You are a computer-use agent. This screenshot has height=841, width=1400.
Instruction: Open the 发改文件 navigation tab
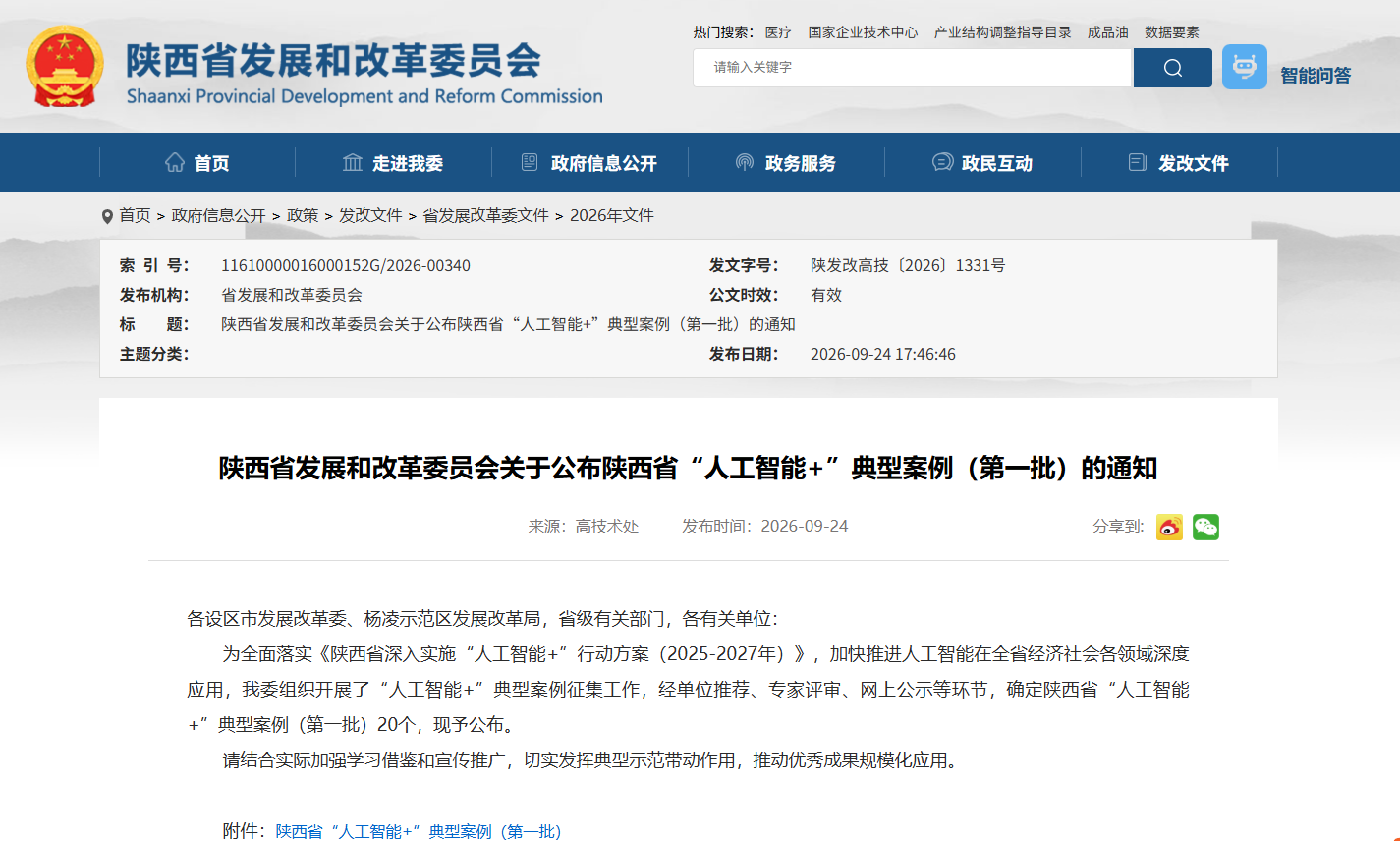click(1193, 163)
